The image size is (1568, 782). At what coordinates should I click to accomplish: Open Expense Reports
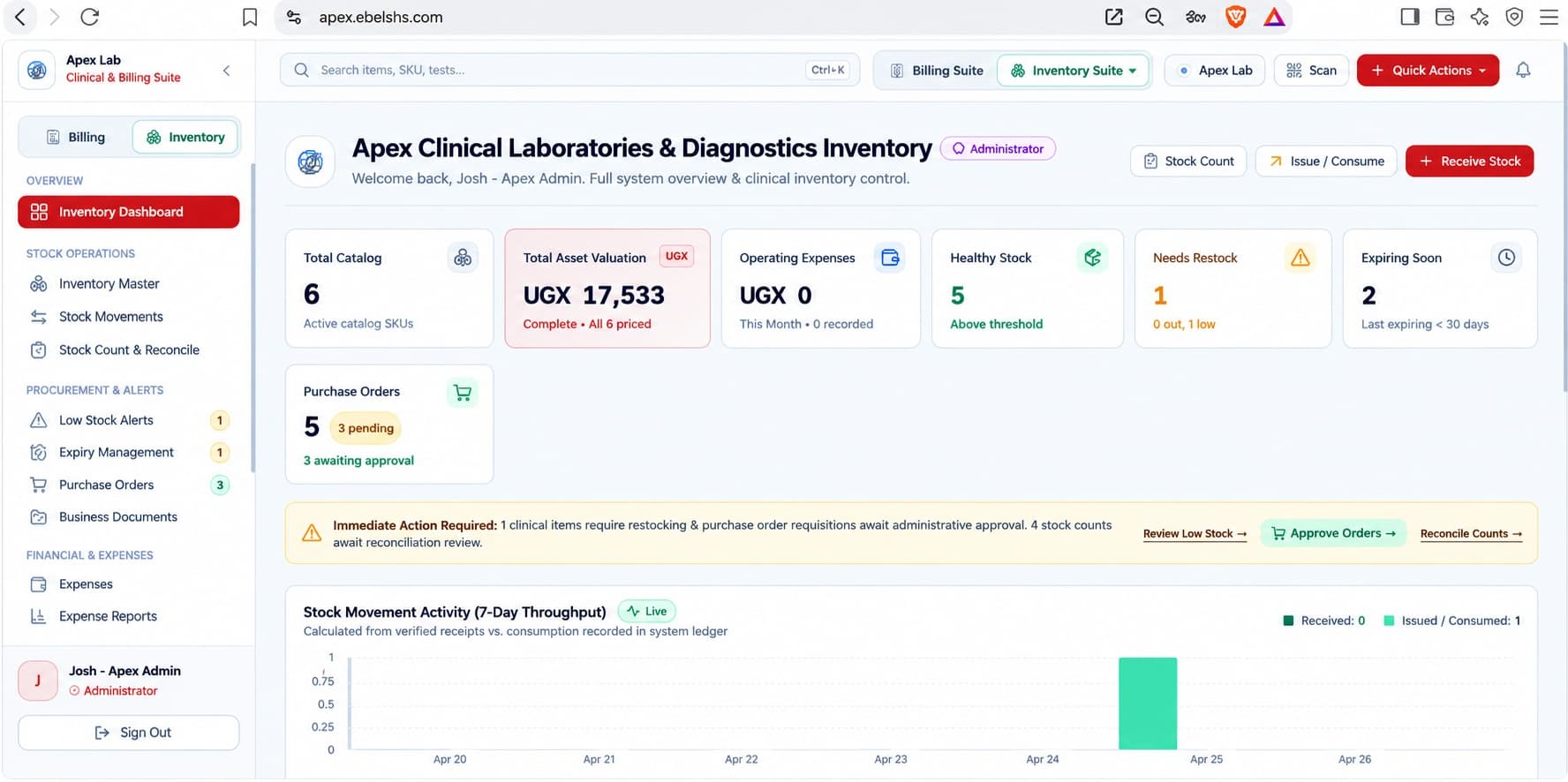129,617
